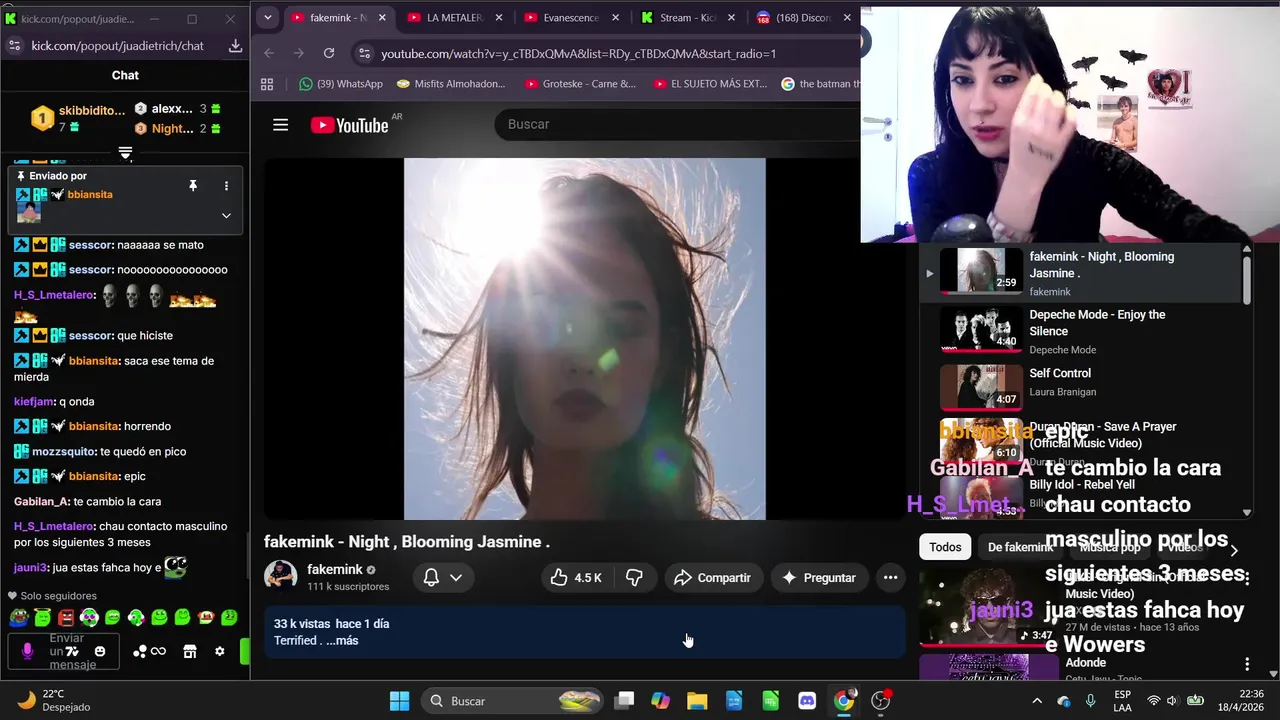Show next filter chips arrow

(1234, 549)
